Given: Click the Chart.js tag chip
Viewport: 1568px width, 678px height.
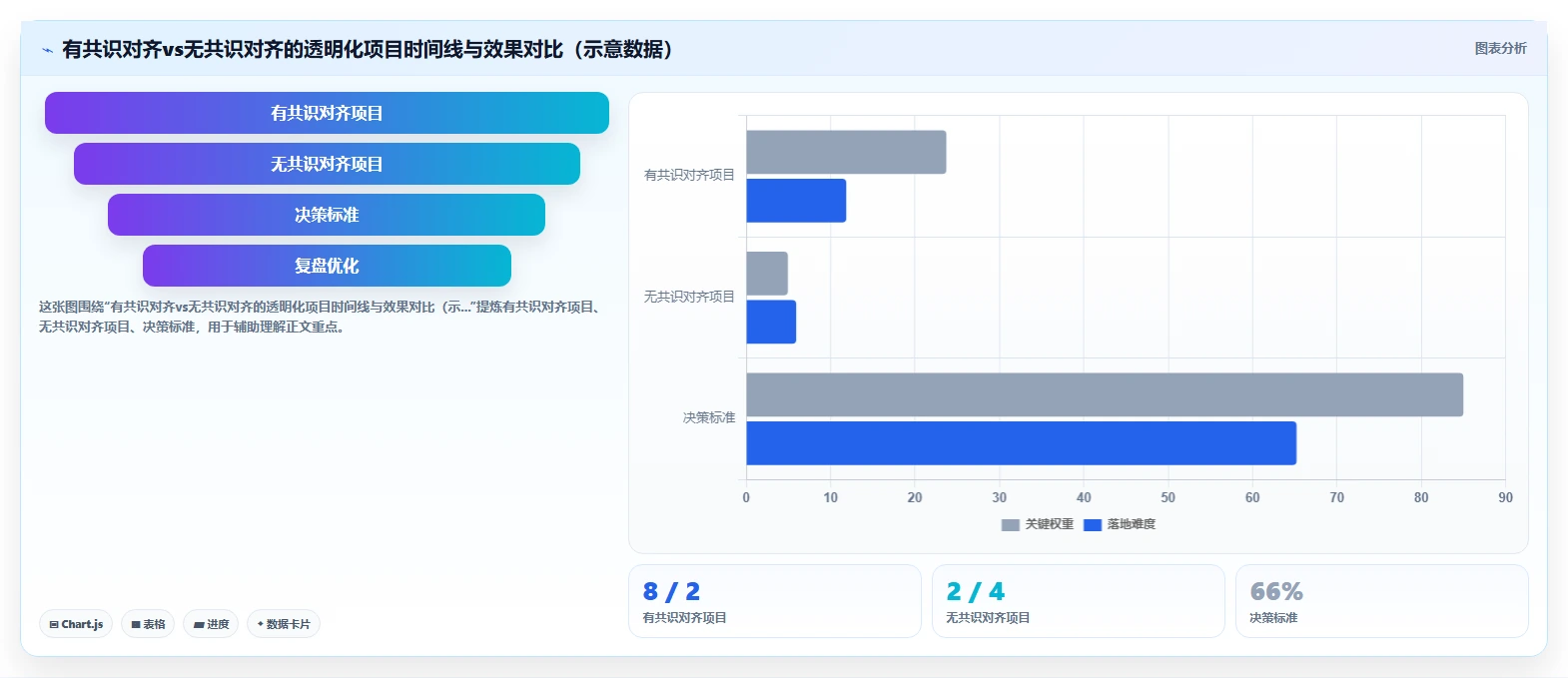Looking at the screenshot, I should [76, 624].
